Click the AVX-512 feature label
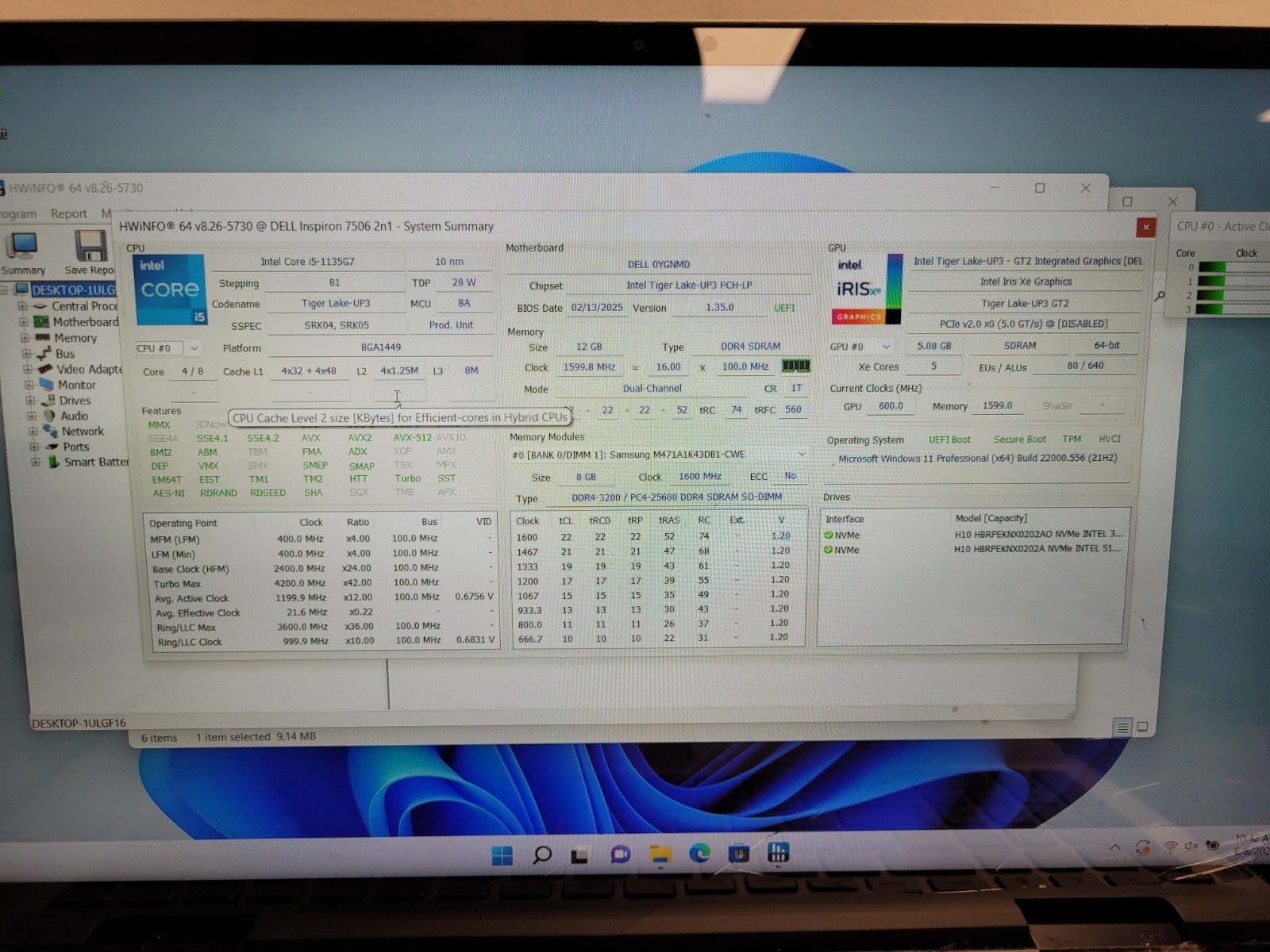Viewport: 1270px width, 952px height. 413,437
